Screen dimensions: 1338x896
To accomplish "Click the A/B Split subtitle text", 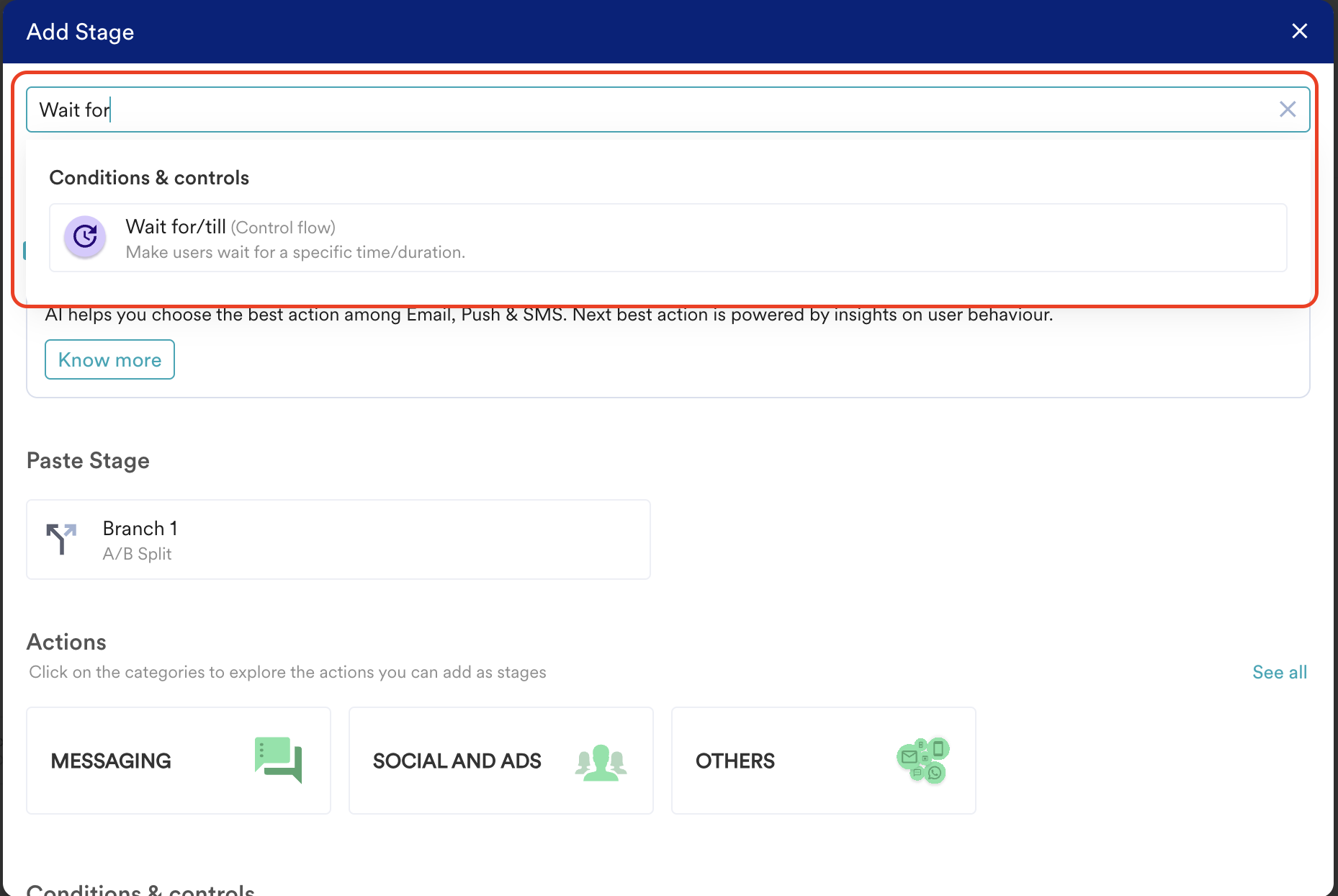I will (137, 554).
